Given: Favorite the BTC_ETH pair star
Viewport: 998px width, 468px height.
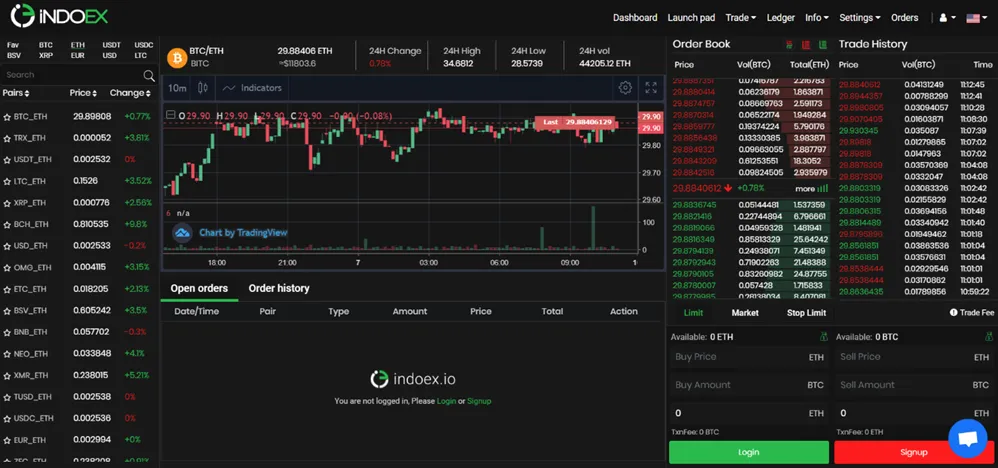Looking at the screenshot, I should (x=7, y=117).
